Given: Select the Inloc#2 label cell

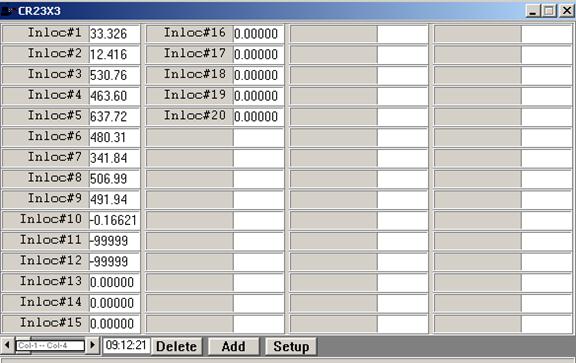Looking at the screenshot, I should (x=46, y=54).
